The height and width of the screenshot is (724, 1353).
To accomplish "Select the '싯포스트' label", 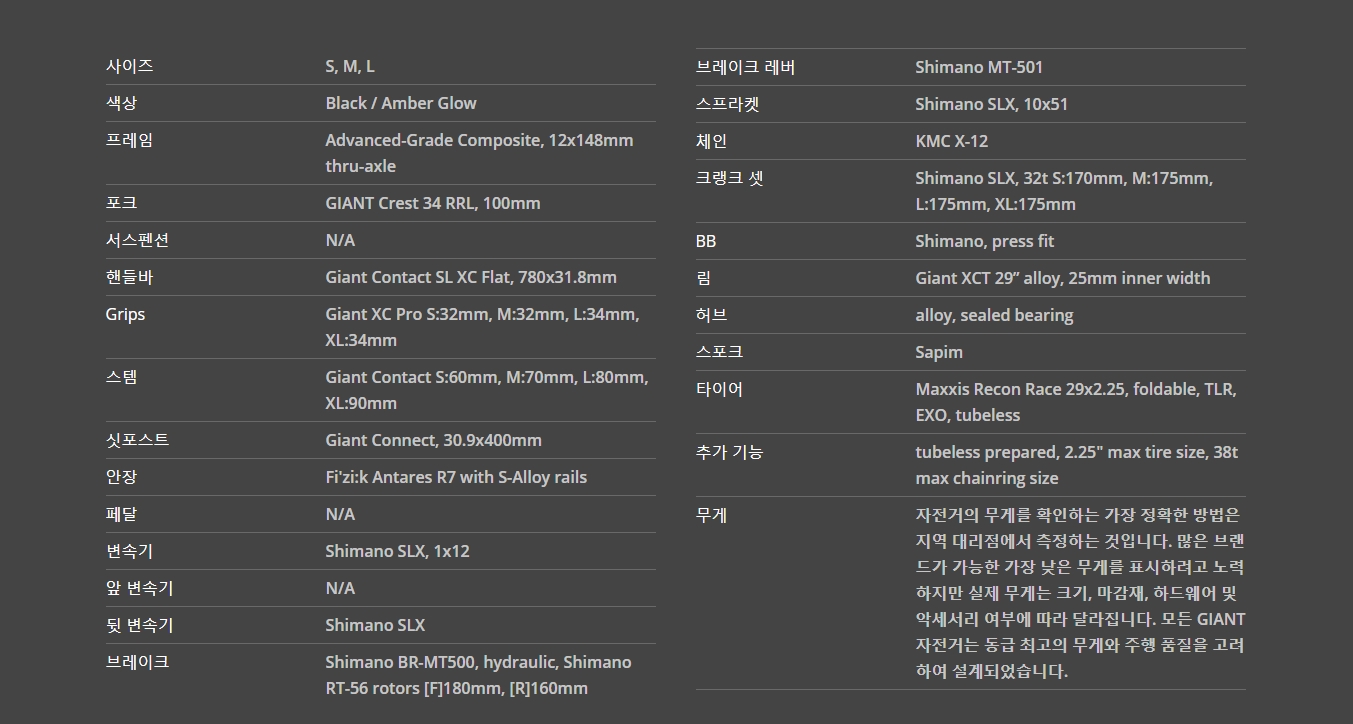I will coord(137,440).
